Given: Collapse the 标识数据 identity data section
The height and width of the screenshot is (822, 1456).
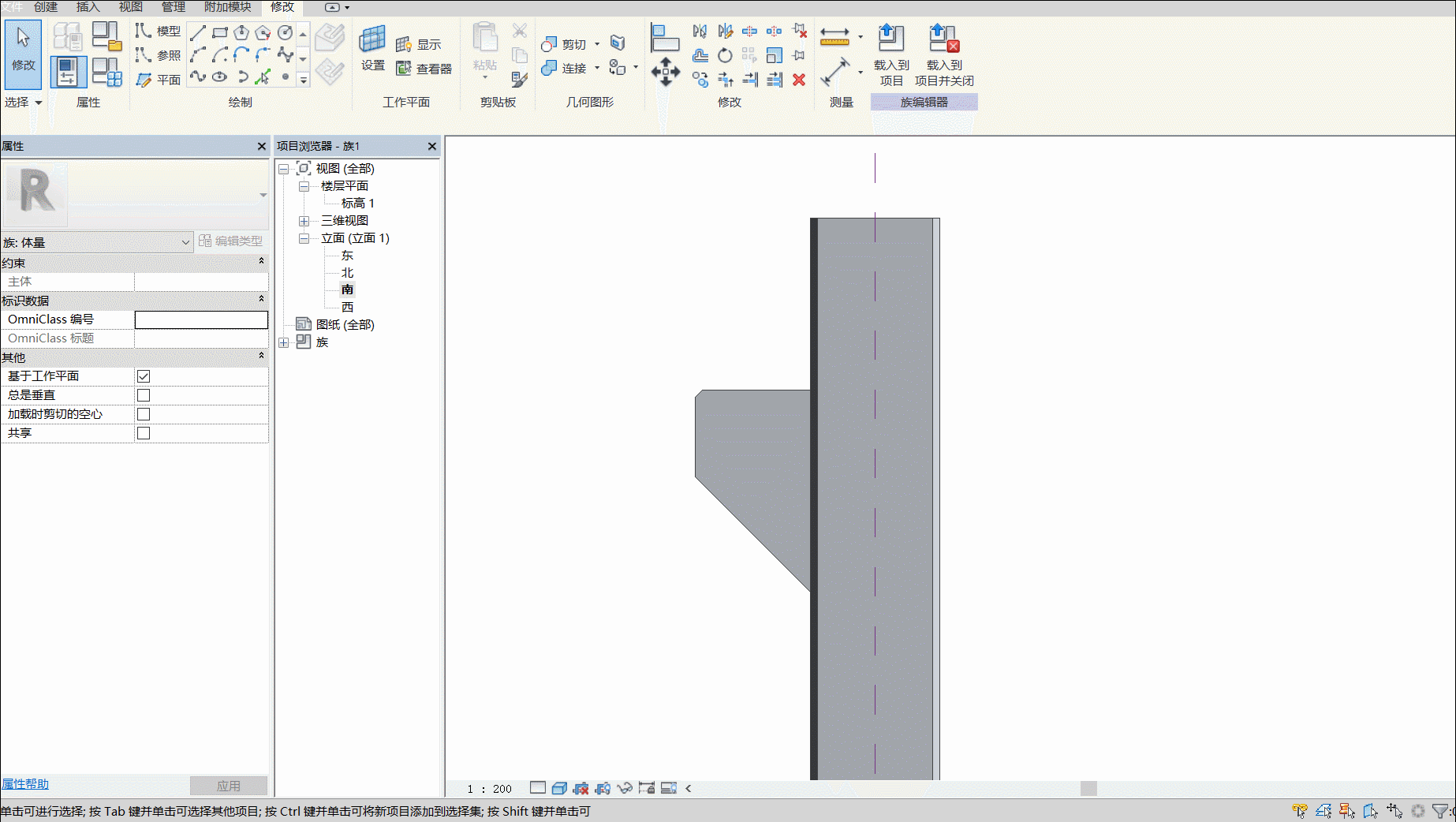Looking at the screenshot, I should (261, 300).
